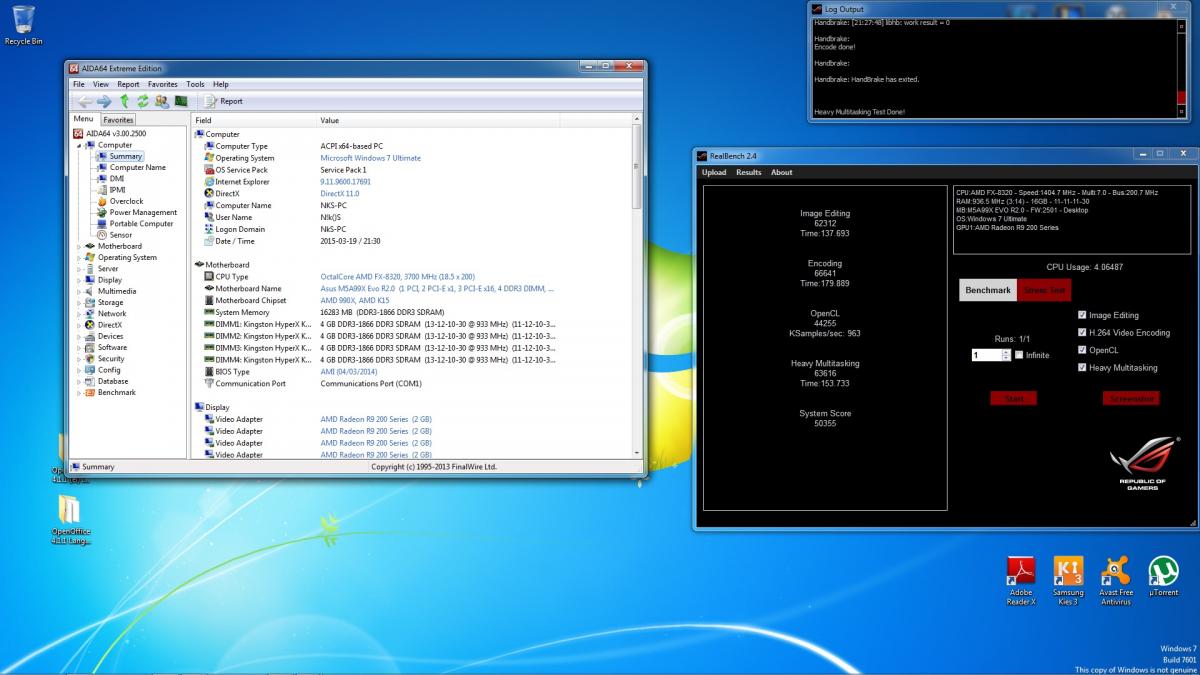Select the Software icon in the tree
This screenshot has width=1200, height=675.
pyautogui.click(x=90, y=347)
